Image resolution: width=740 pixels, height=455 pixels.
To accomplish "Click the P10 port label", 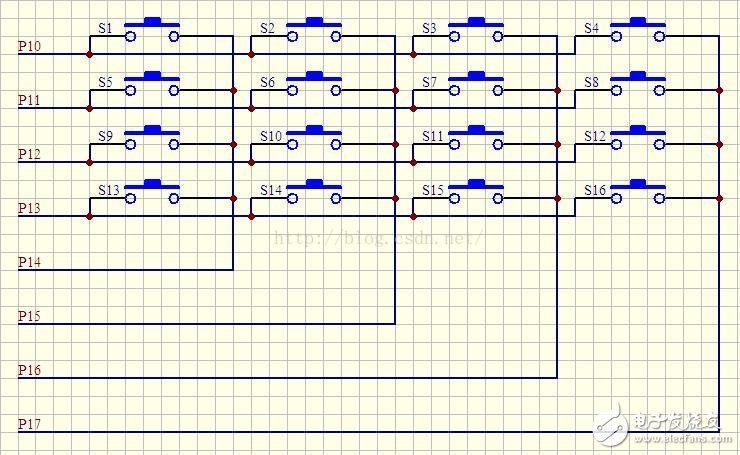I will (30, 46).
